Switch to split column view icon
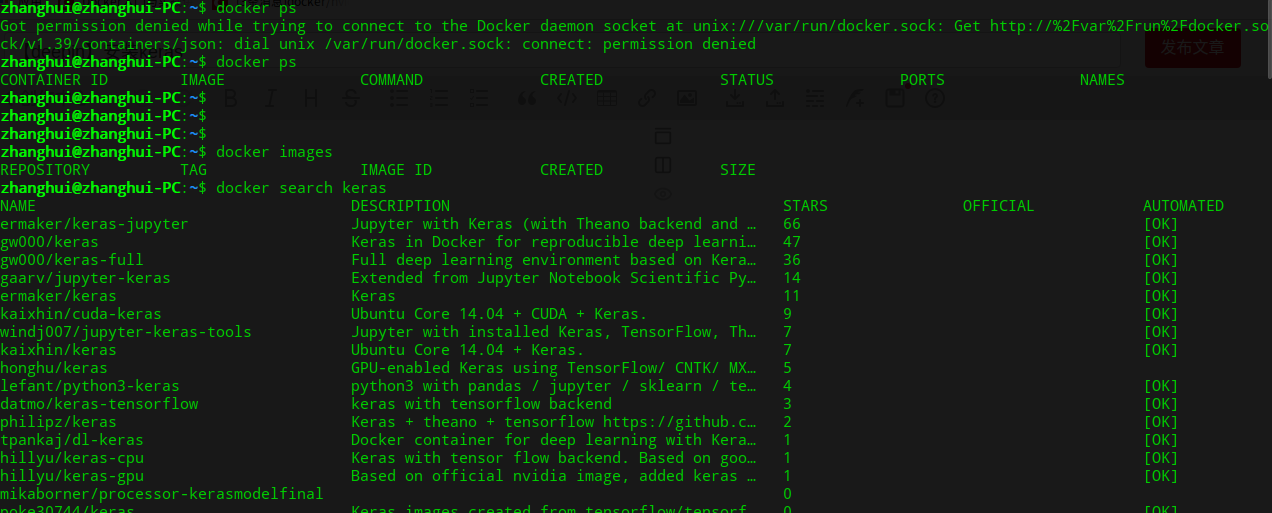The image size is (1272, 513). point(662,165)
